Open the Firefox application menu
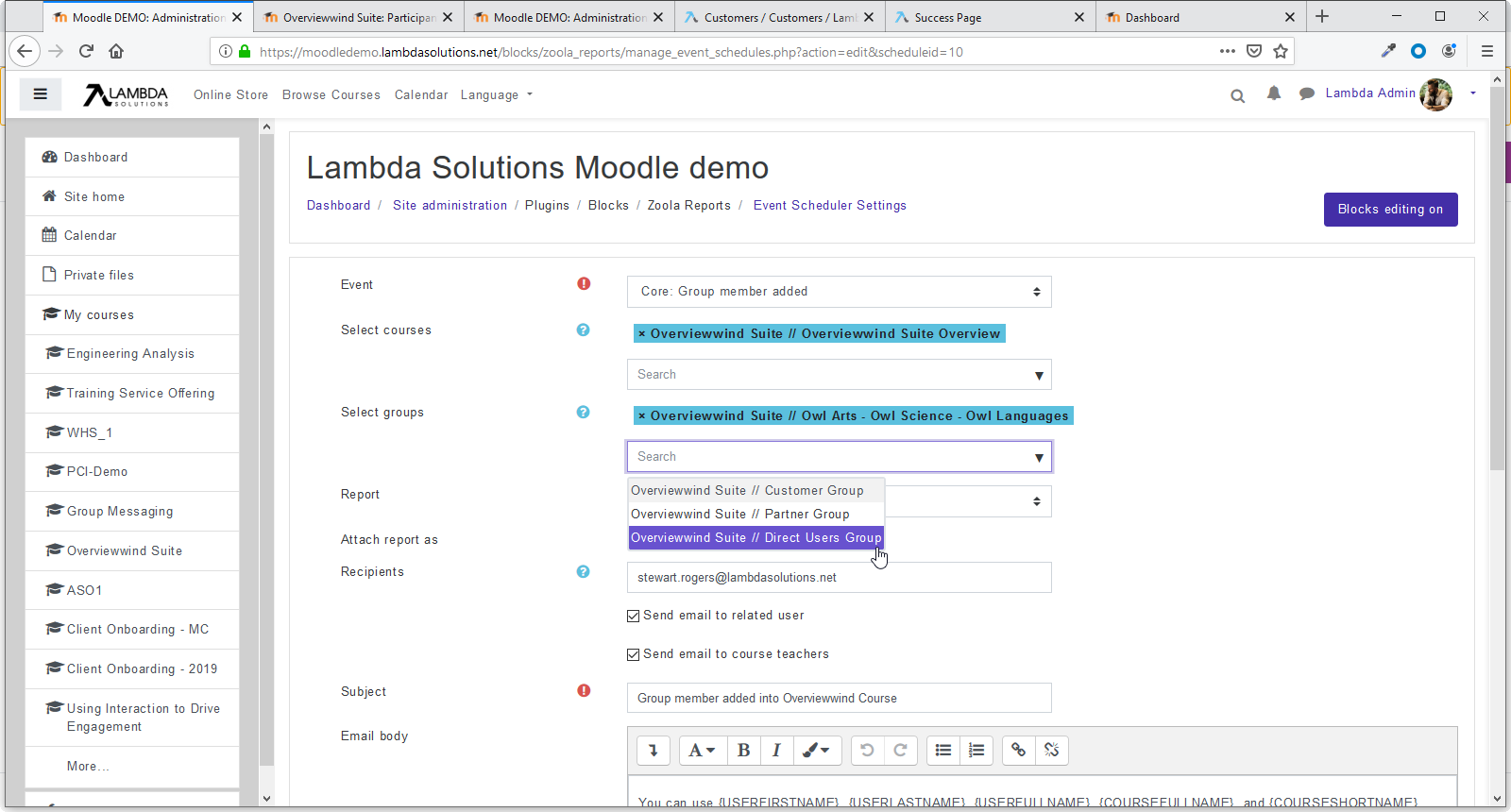 click(1486, 51)
